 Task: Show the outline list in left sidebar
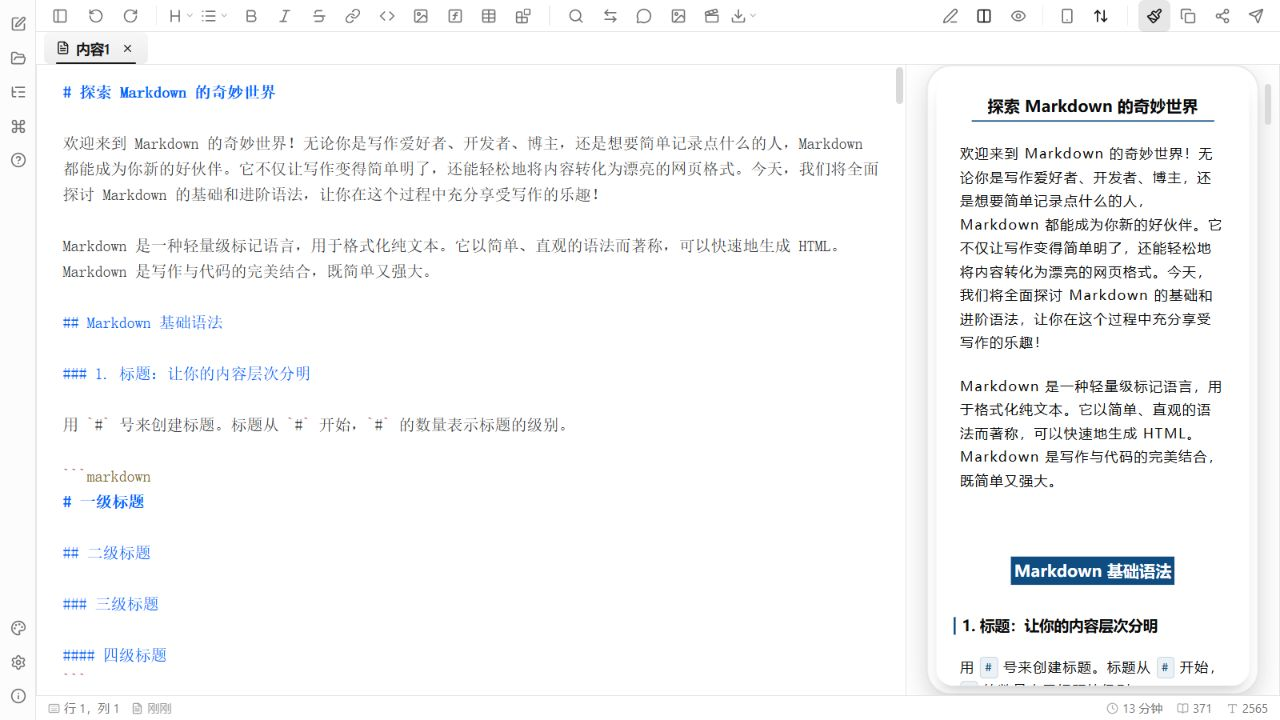click(18, 92)
